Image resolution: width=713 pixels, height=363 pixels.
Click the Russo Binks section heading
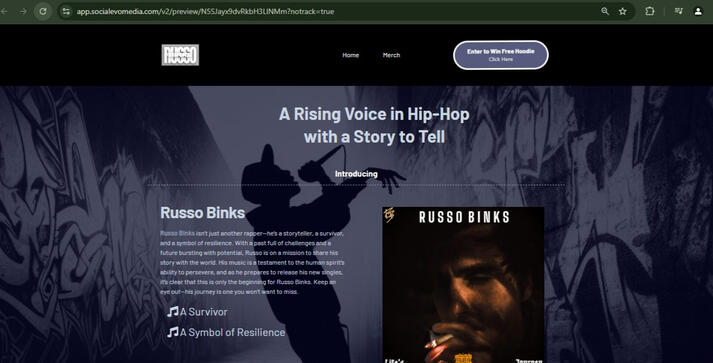point(202,213)
